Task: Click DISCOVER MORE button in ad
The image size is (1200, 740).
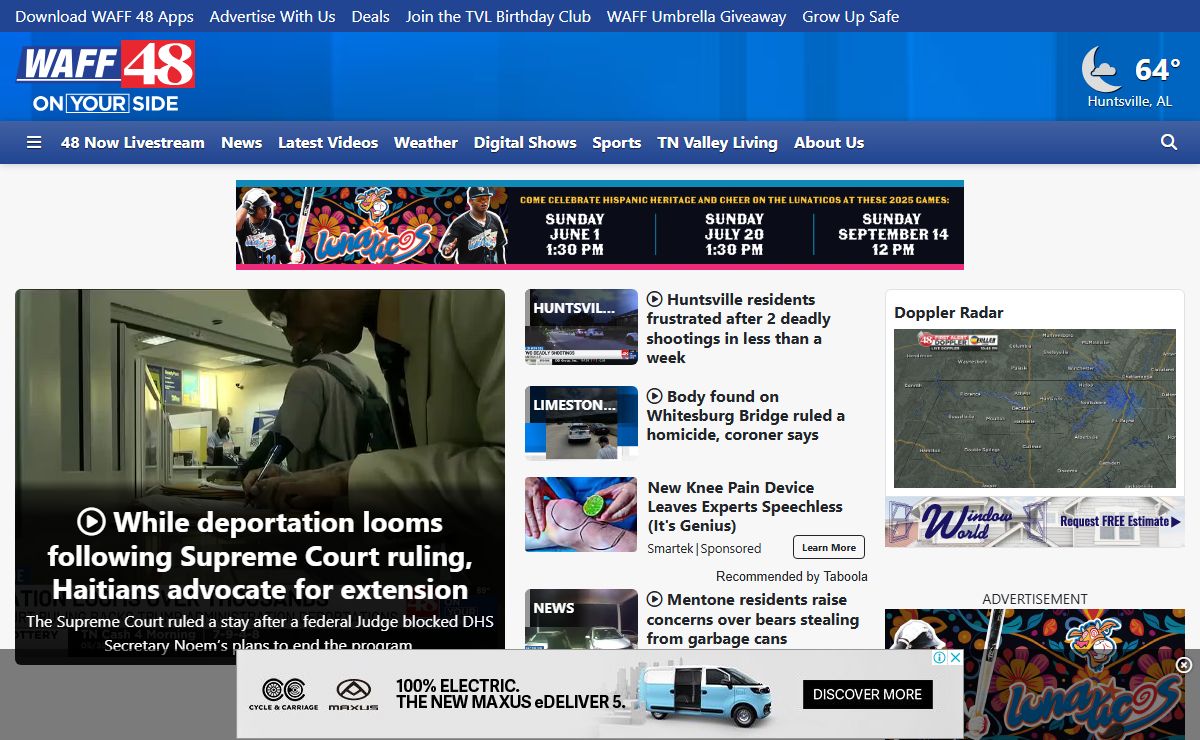Action: pyautogui.click(x=868, y=694)
